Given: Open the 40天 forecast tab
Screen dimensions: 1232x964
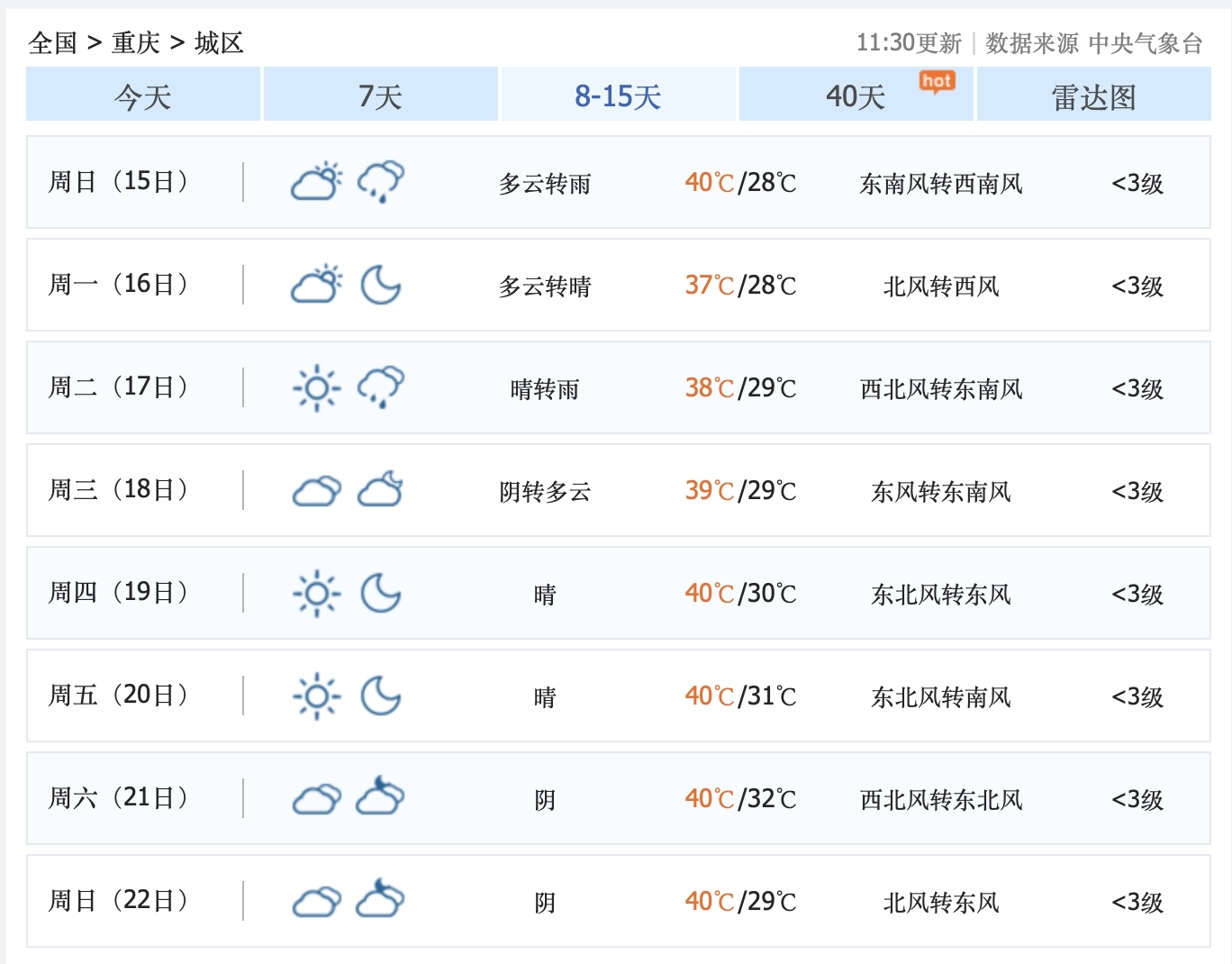Looking at the screenshot, I should tap(856, 95).
